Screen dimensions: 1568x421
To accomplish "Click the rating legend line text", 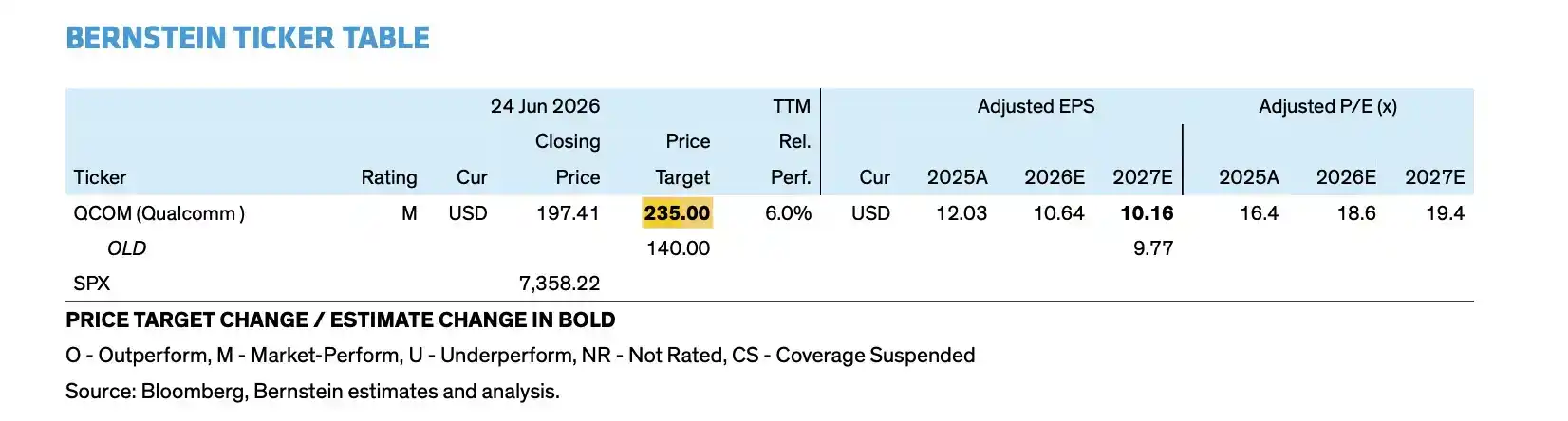I will pyautogui.click(x=520, y=356).
